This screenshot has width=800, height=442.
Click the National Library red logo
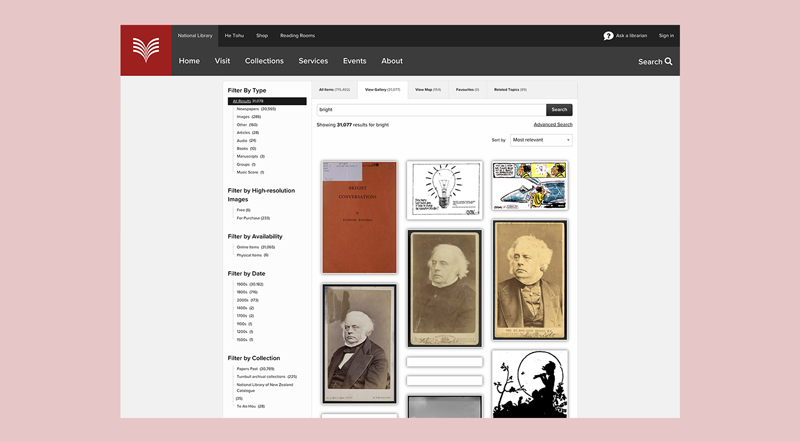[x=146, y=50]
